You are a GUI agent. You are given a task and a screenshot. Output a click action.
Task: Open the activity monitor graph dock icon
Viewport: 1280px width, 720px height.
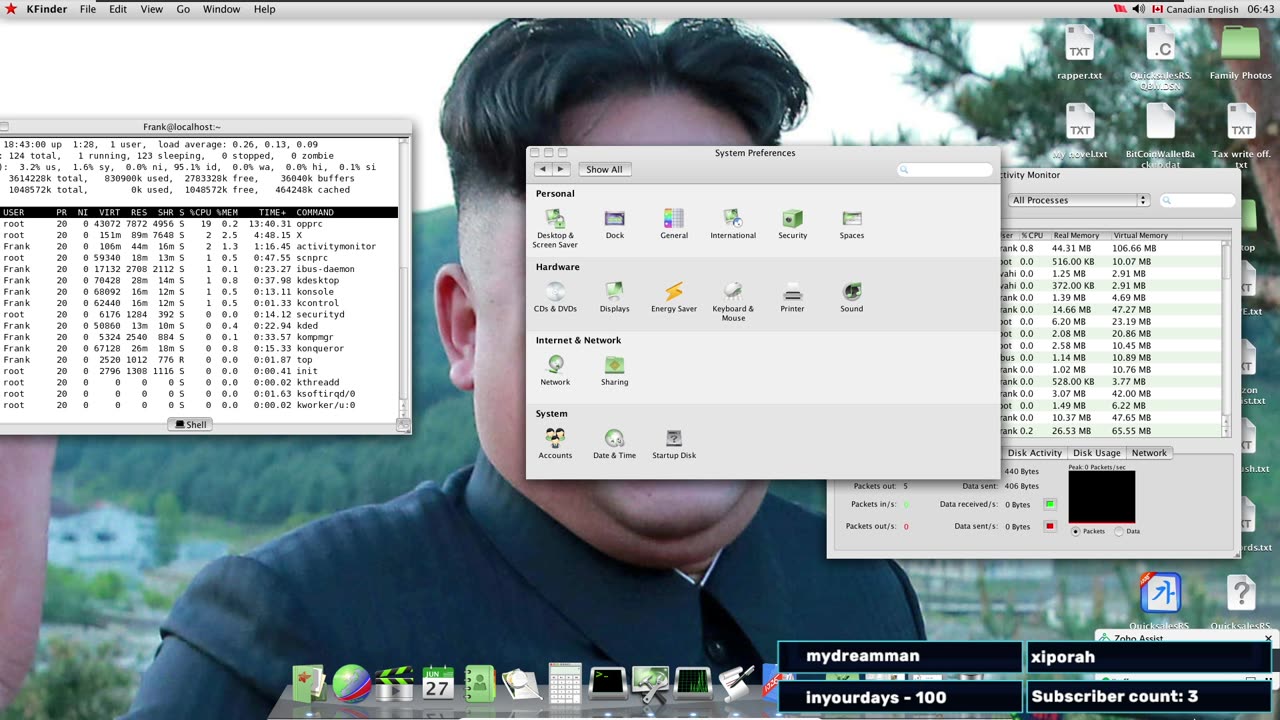(692, 684)
